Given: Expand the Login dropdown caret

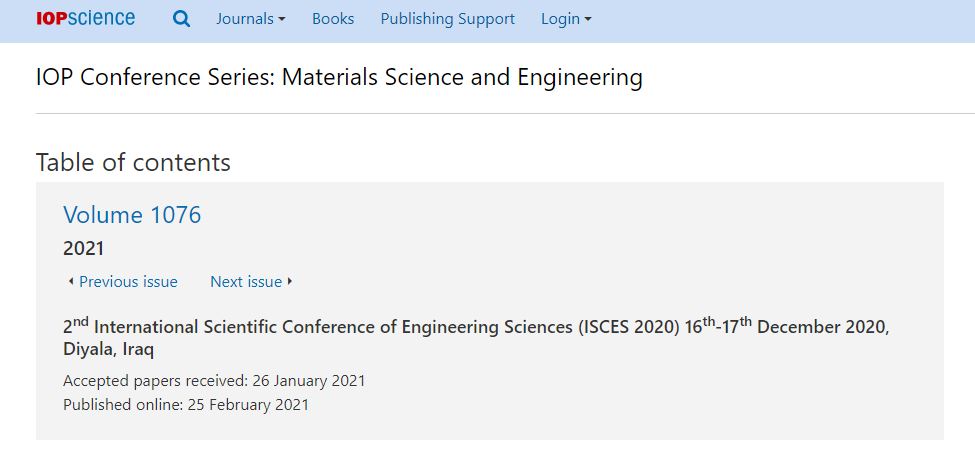Looking at the screenshot, I should 588,20.
